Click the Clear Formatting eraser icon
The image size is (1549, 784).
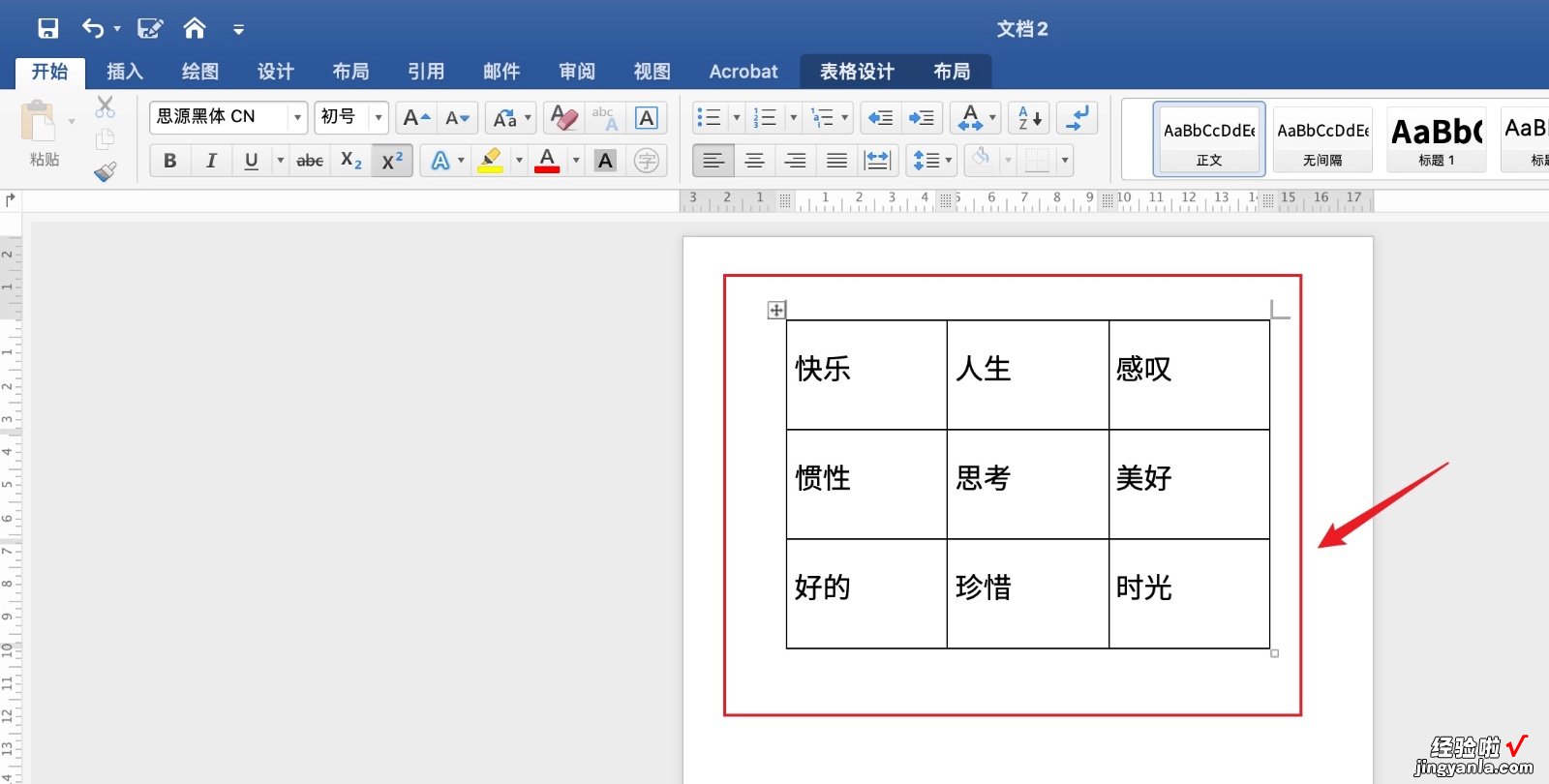coord(563,118)
